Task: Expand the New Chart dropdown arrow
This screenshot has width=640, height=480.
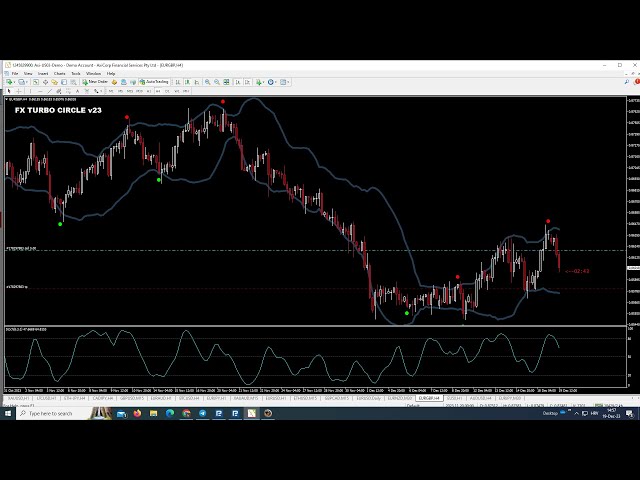Action: point(14,82)
